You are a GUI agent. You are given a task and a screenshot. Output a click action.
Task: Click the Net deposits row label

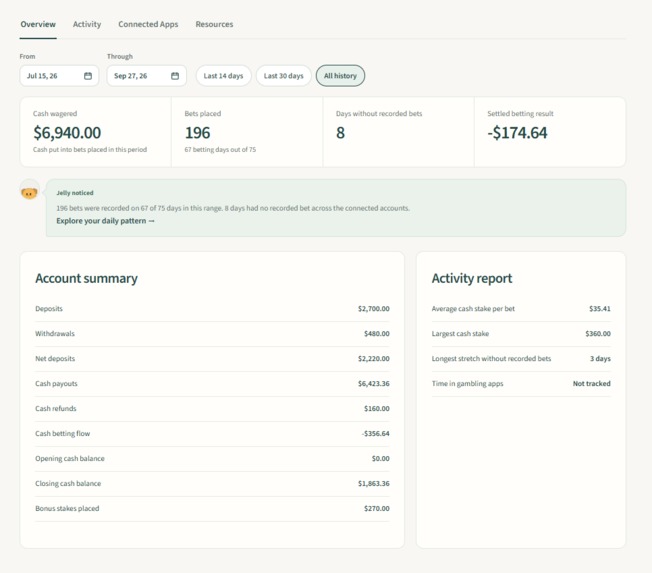(x=55, y=358)
